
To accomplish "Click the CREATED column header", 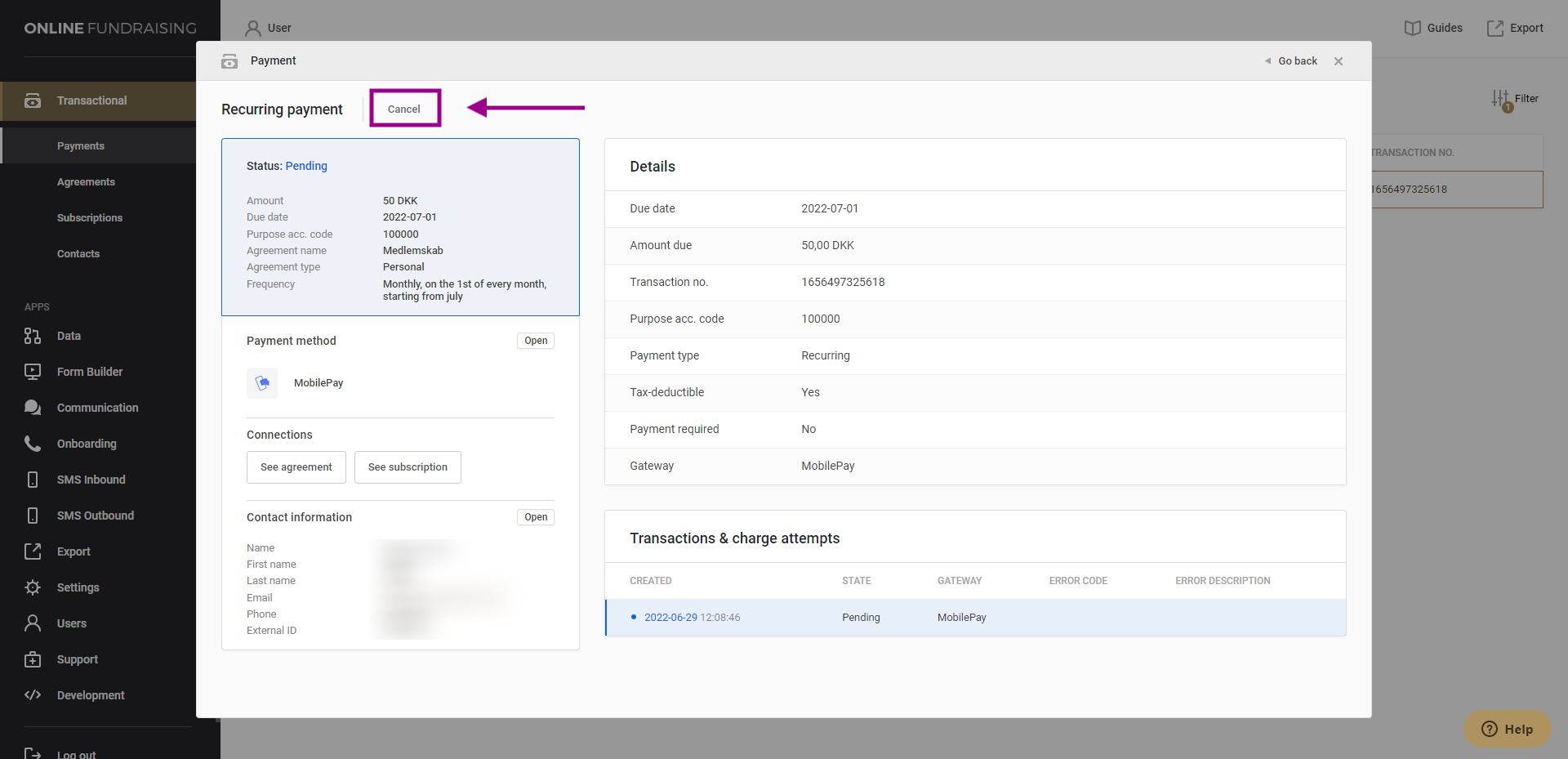I will (x=651, y=581).
